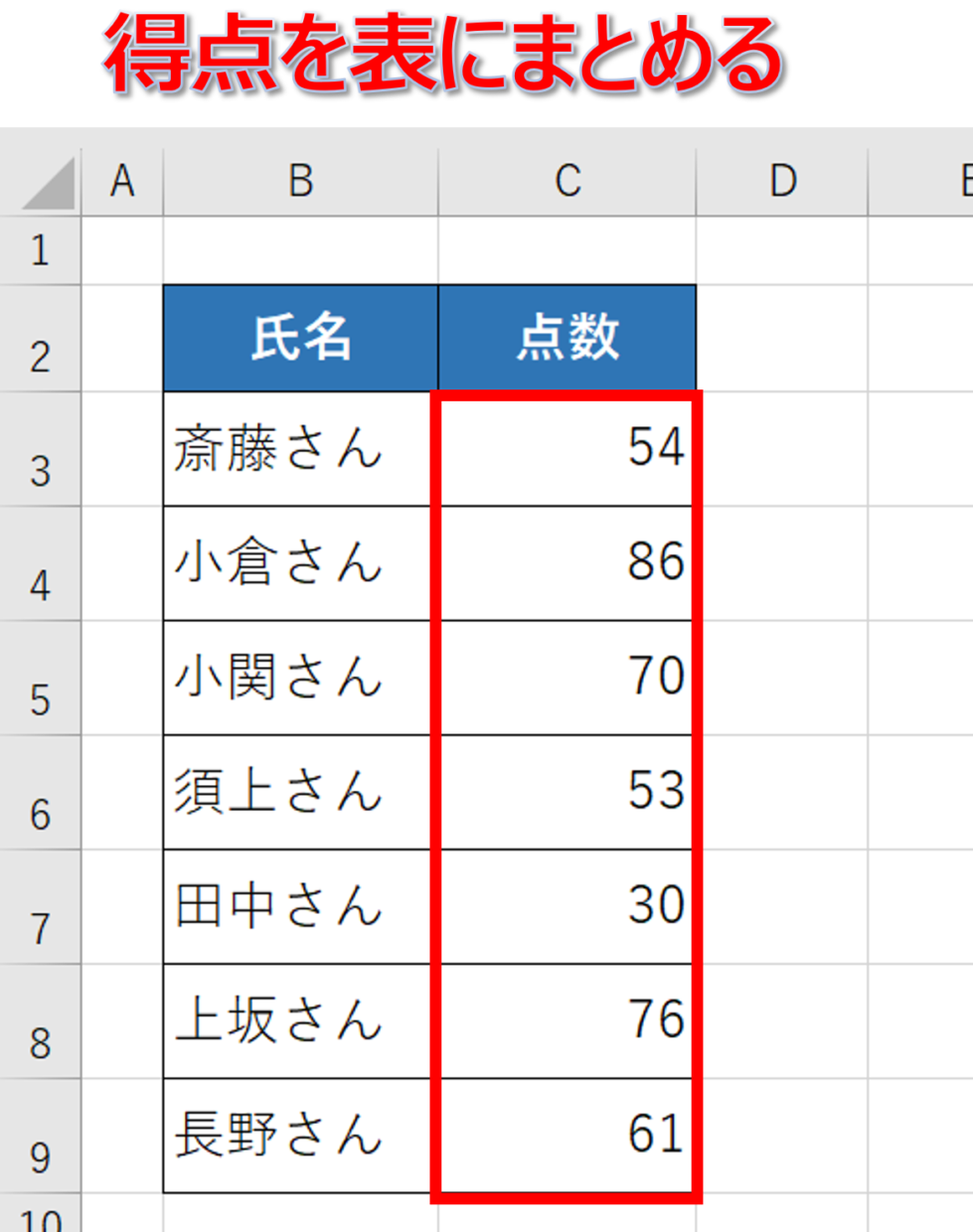Select the score cell with 61

(x=568, y=1136)
